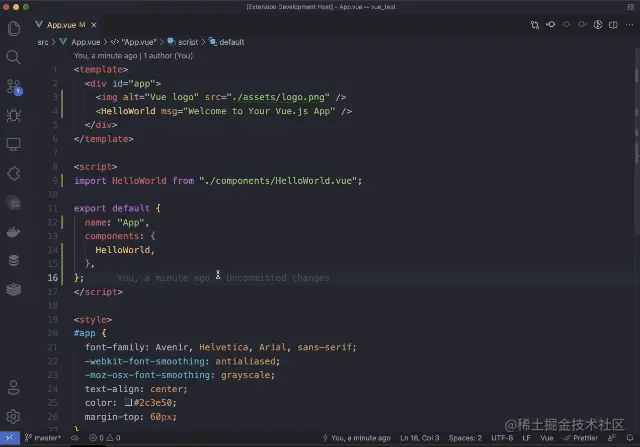Click the compare changes icon in editor toolbar

tap(535, 25)
